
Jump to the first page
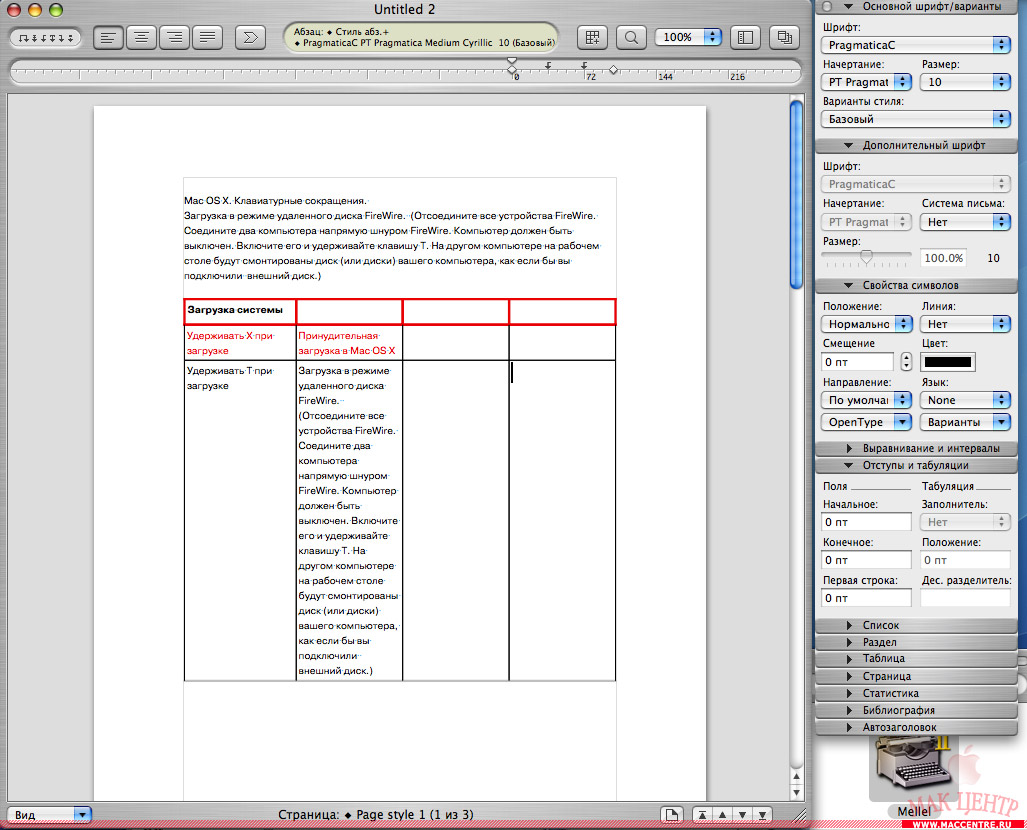point(702,815)
